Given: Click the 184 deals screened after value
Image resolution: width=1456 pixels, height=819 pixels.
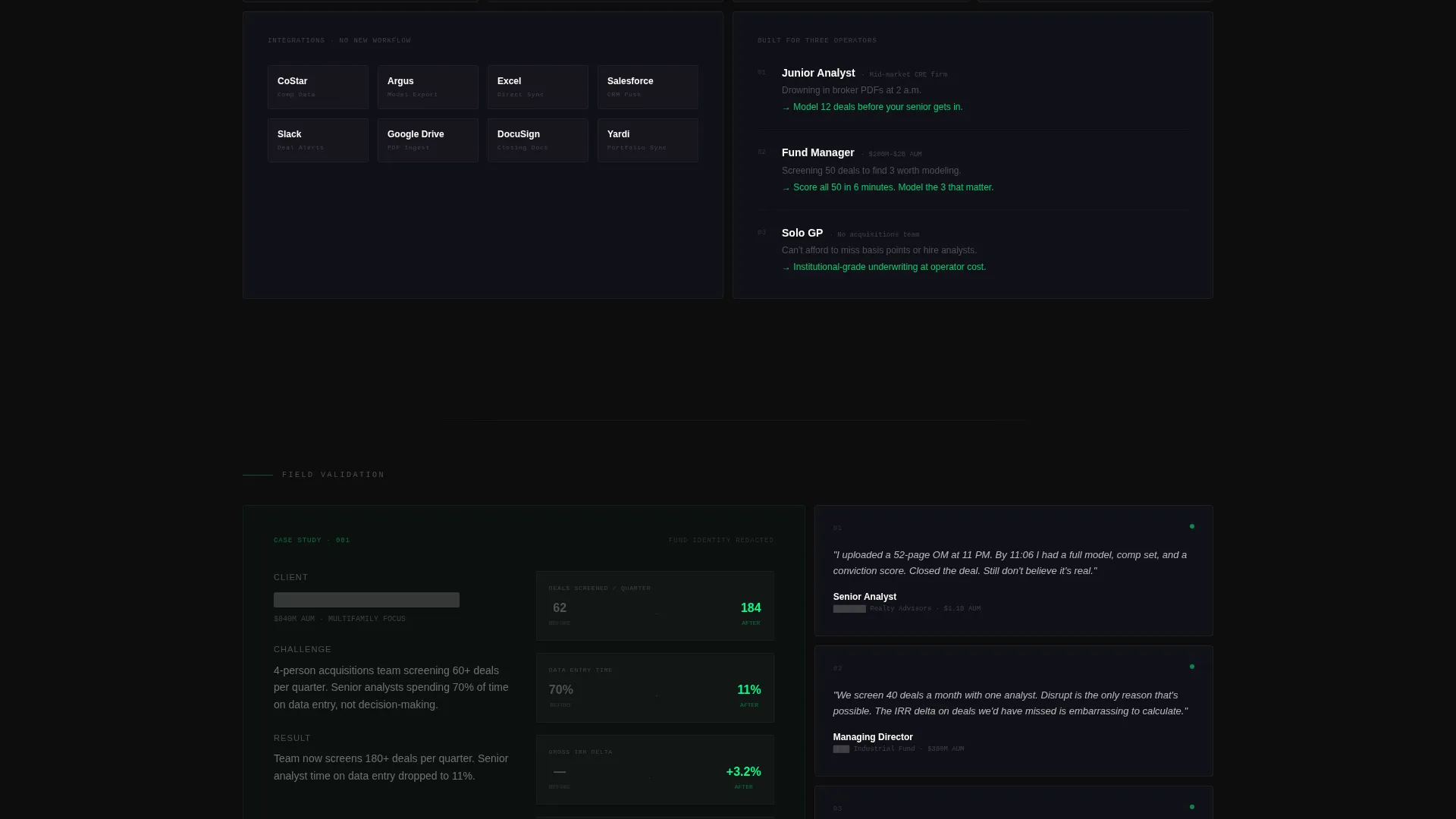Looking at the screenshot, I should [x=751, y=608].
